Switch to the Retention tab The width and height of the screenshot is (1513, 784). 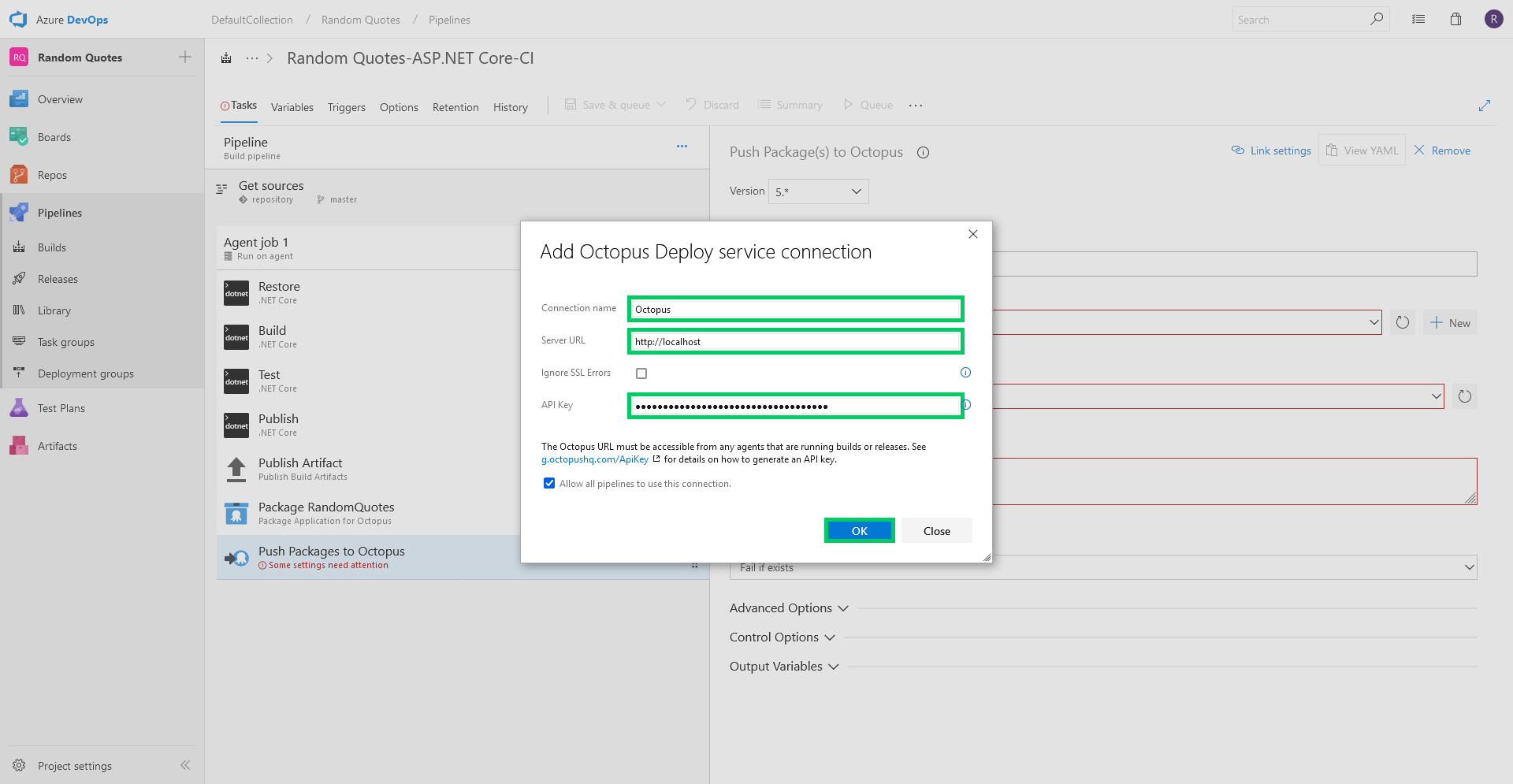tap(455, 107)
